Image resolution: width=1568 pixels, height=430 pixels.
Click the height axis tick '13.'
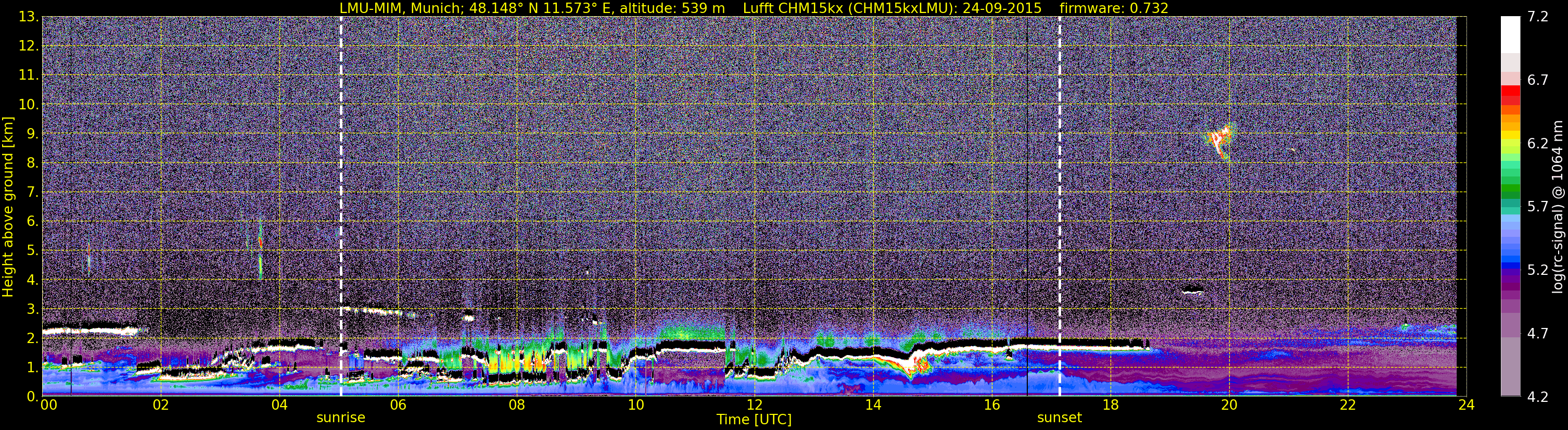click(28, 17)
